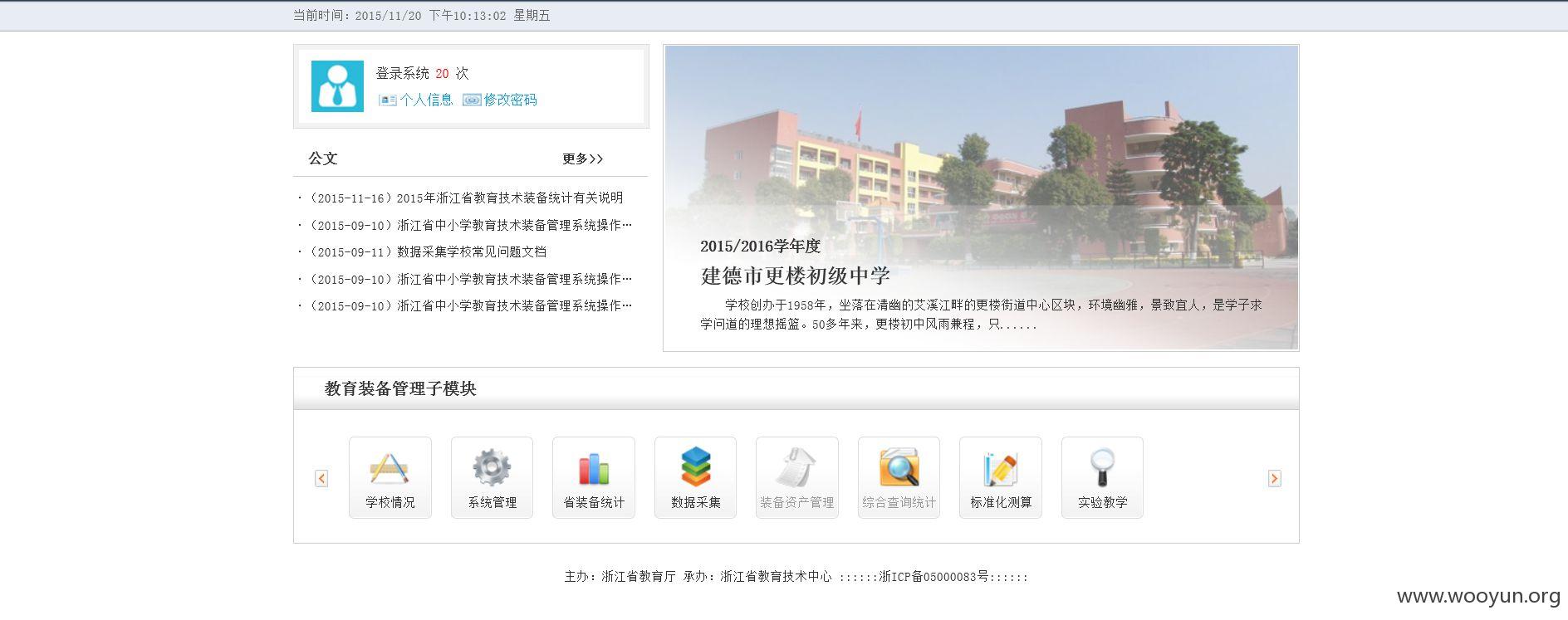Open the 数据采集 stacked layers module

(x=696, y=478)
